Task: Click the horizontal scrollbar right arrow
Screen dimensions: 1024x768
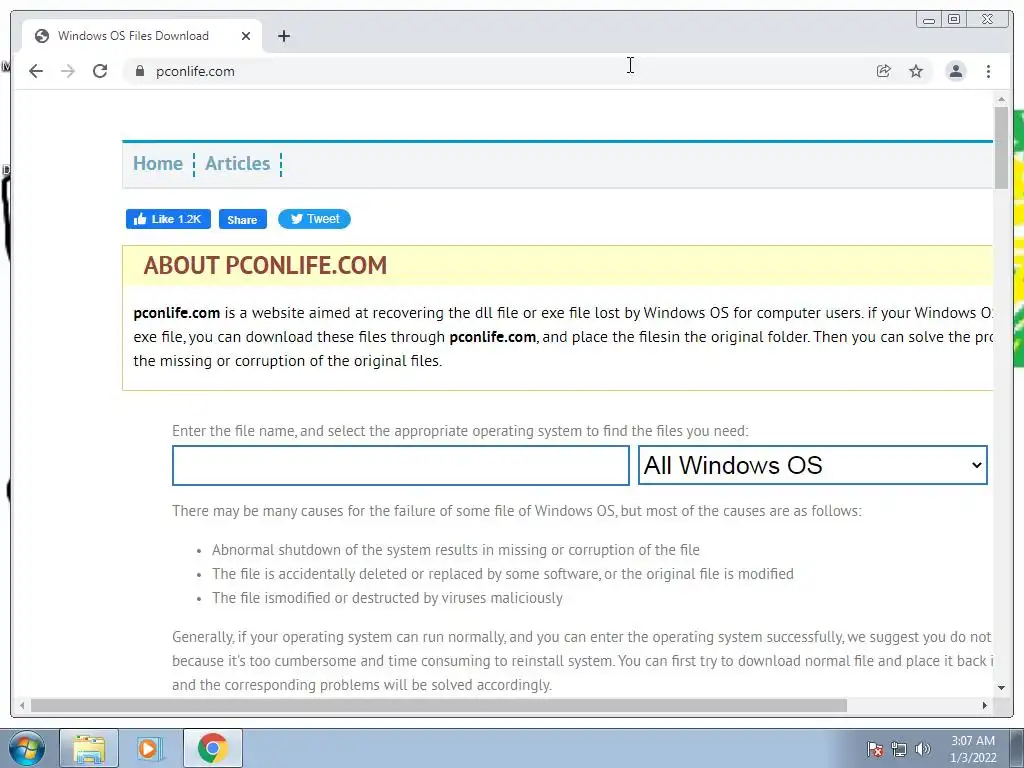Action: [985, 705]
